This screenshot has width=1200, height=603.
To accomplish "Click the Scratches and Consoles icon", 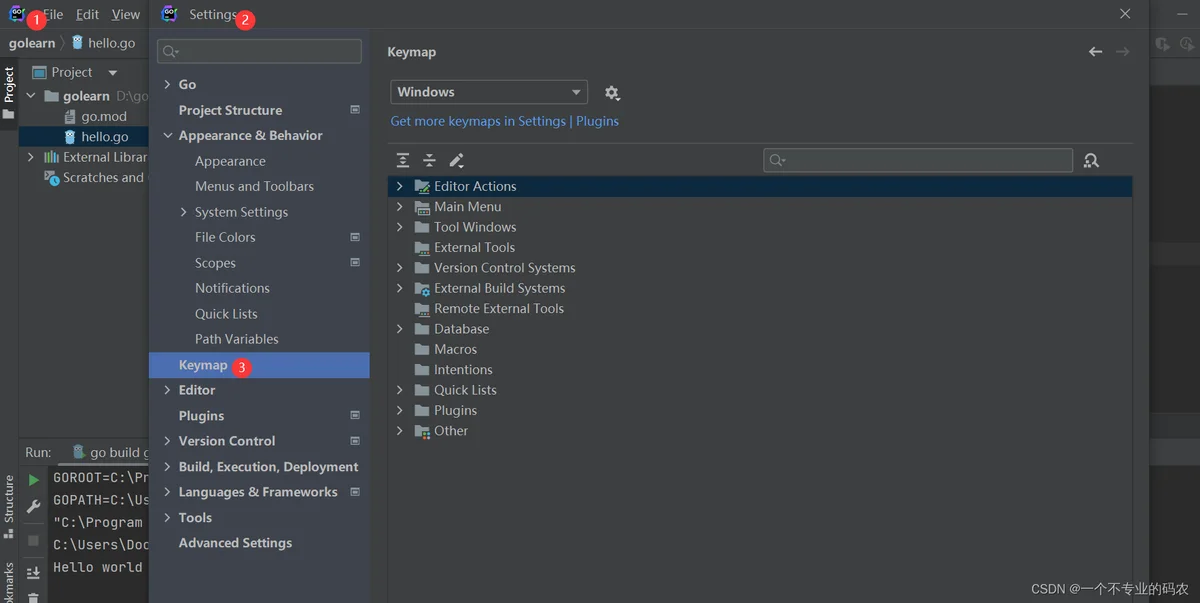I will pos(52,178).
